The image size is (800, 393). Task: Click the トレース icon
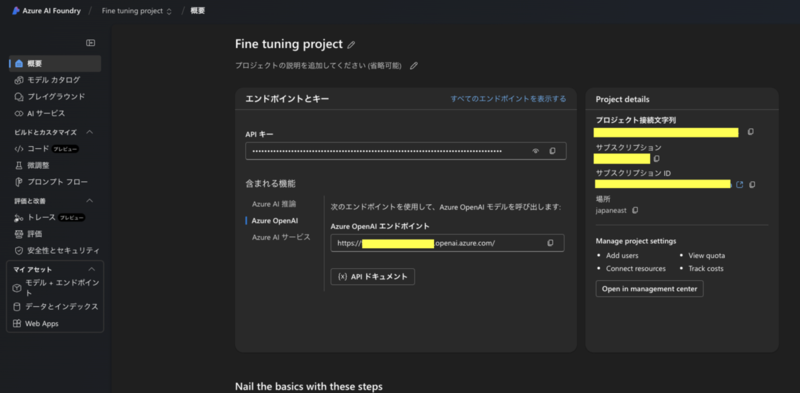coord(19,218)
